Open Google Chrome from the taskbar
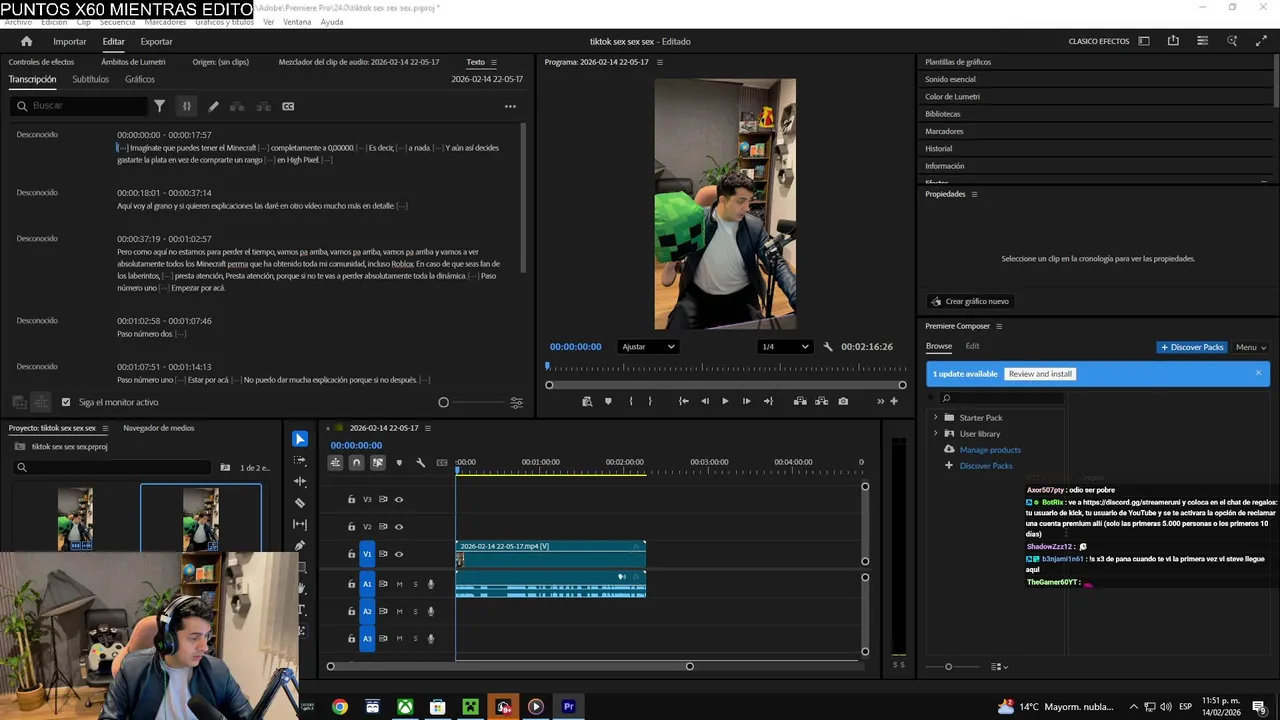The height and width of the screenshot is (720, 1280). click(340, 707)
